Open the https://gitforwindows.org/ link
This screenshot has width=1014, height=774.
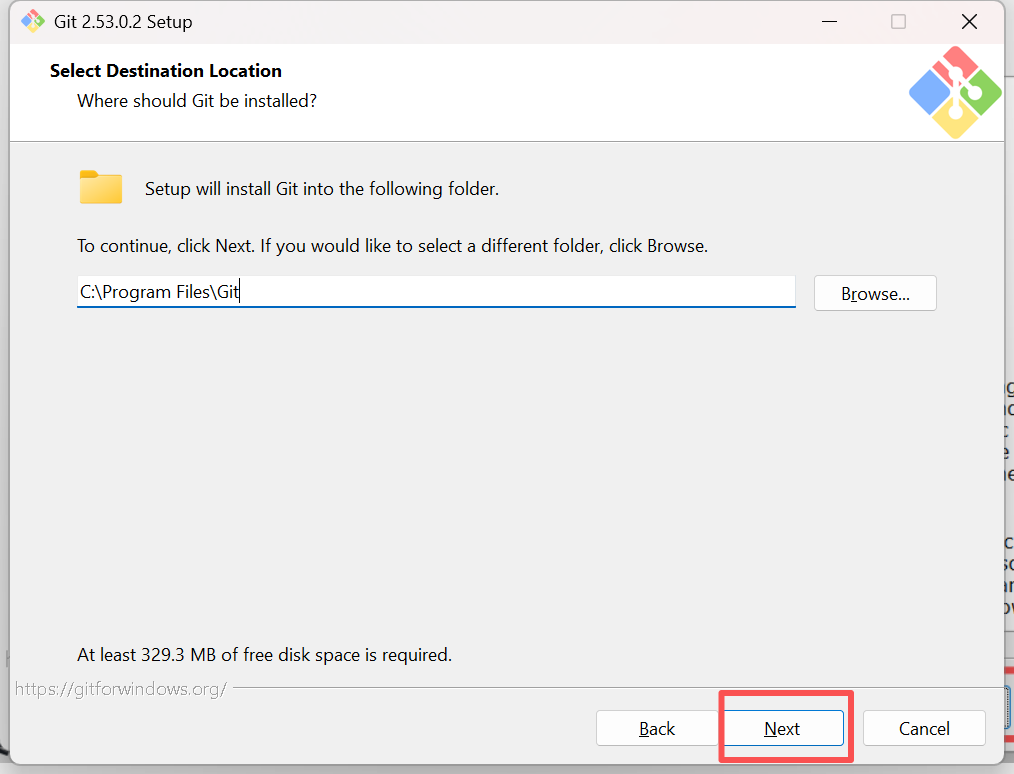point(121,689)
